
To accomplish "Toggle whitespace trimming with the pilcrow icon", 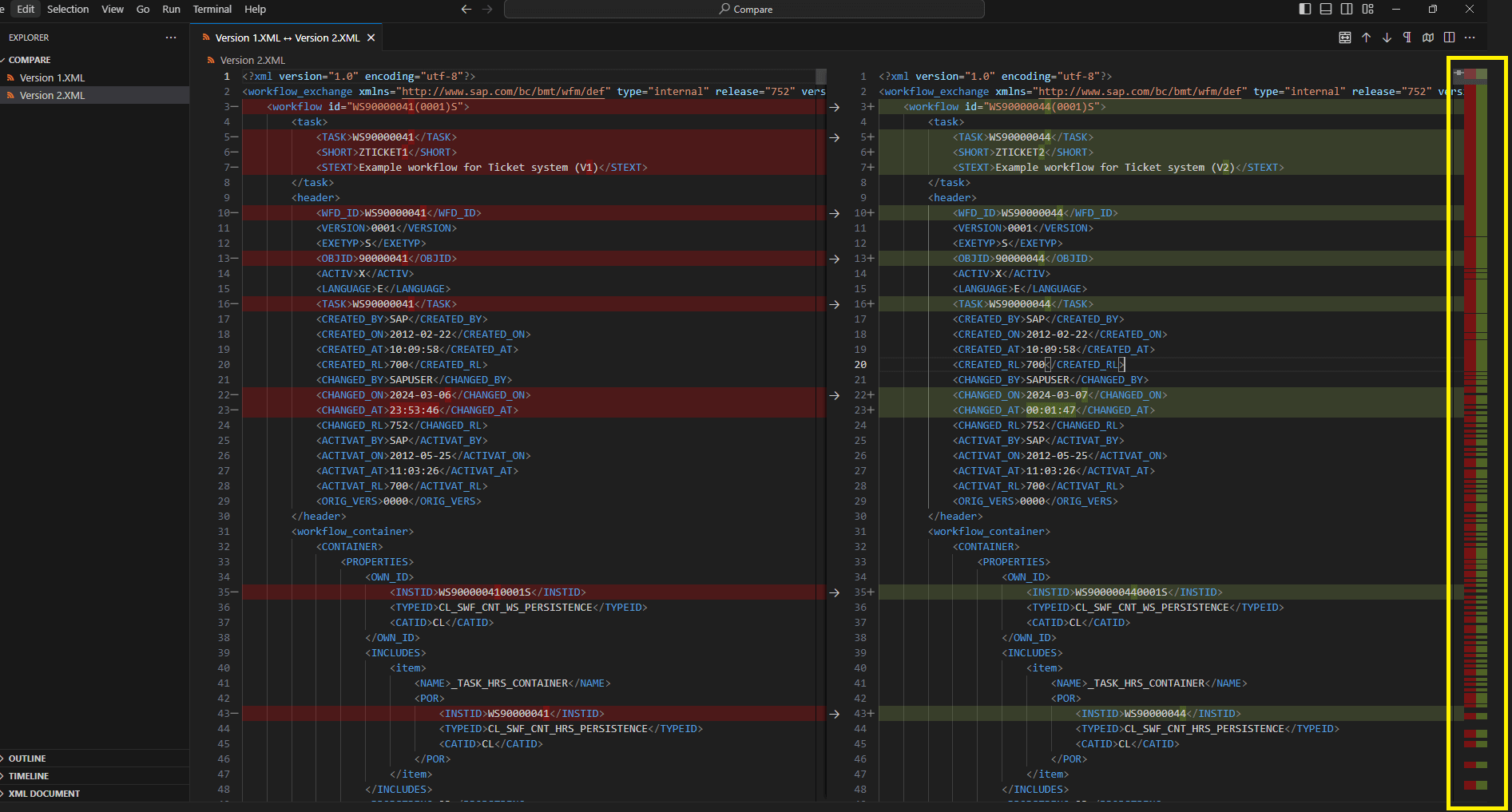I will [x=1407, y=38].
